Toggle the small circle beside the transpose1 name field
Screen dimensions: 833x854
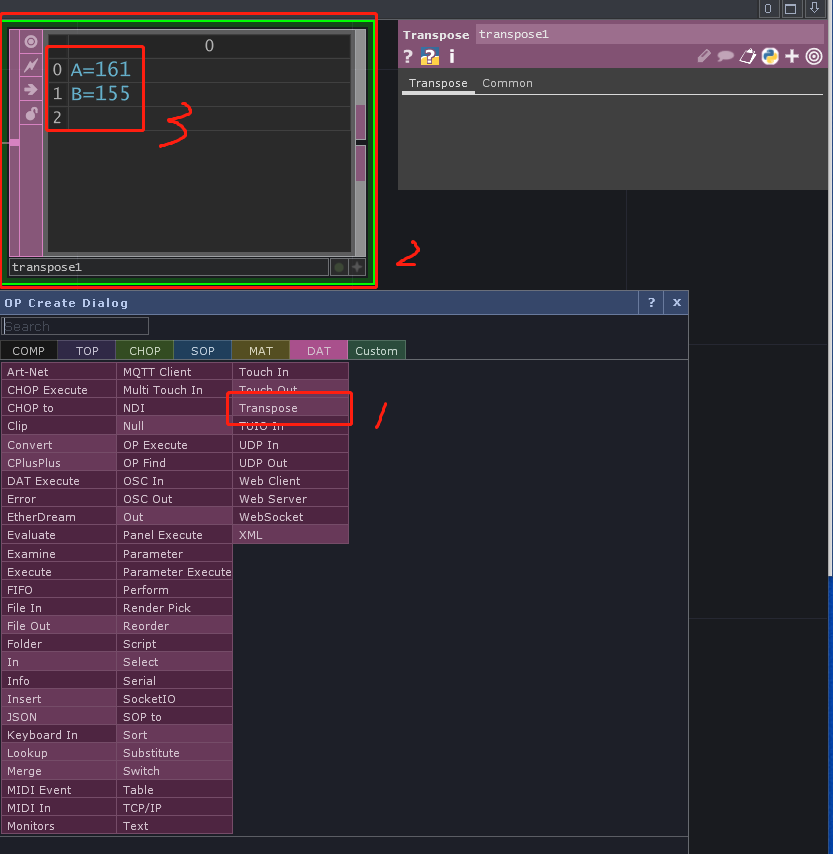pyautogui.click(x=339, y=267)
